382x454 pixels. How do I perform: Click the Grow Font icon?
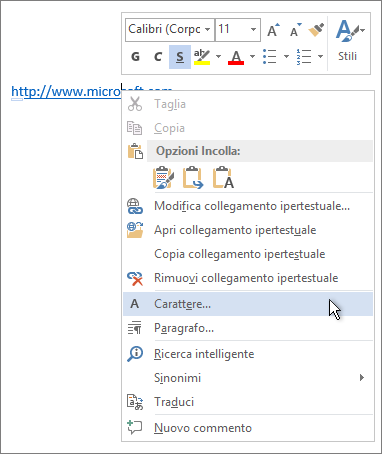[274, 30]
